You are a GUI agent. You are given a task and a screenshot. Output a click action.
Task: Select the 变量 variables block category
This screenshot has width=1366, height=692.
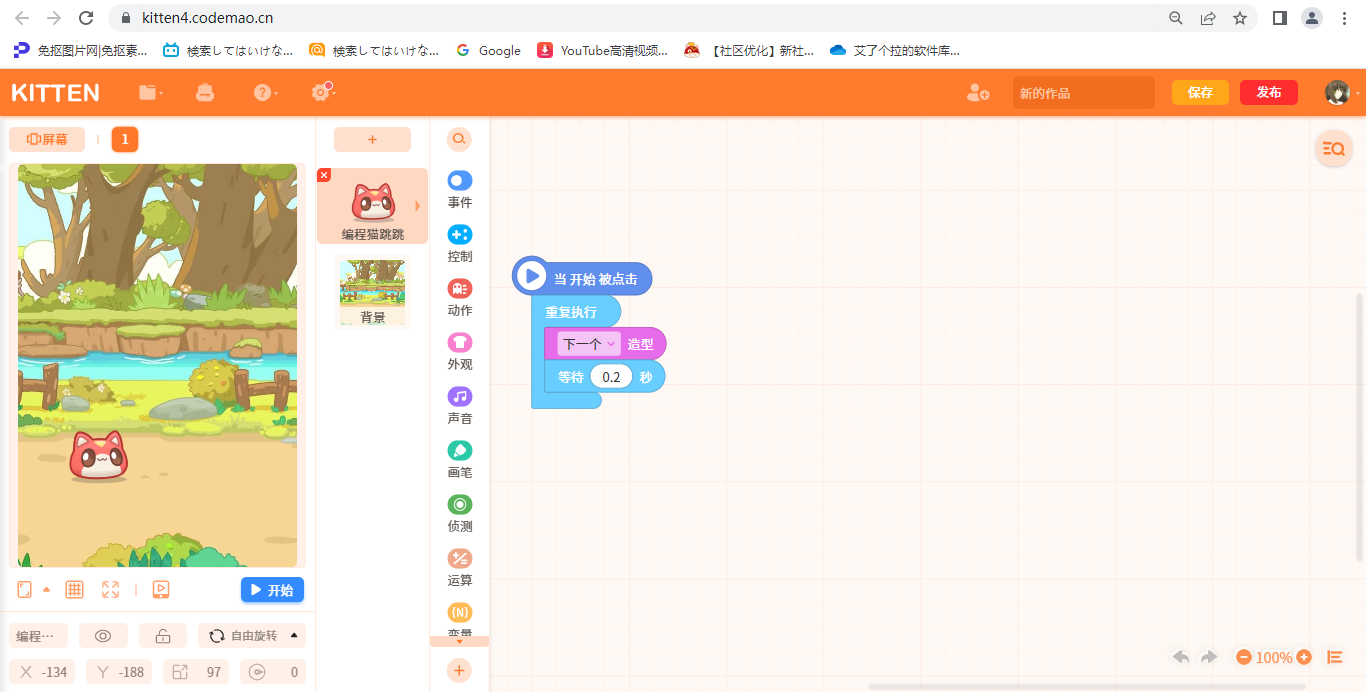[459, 619]
